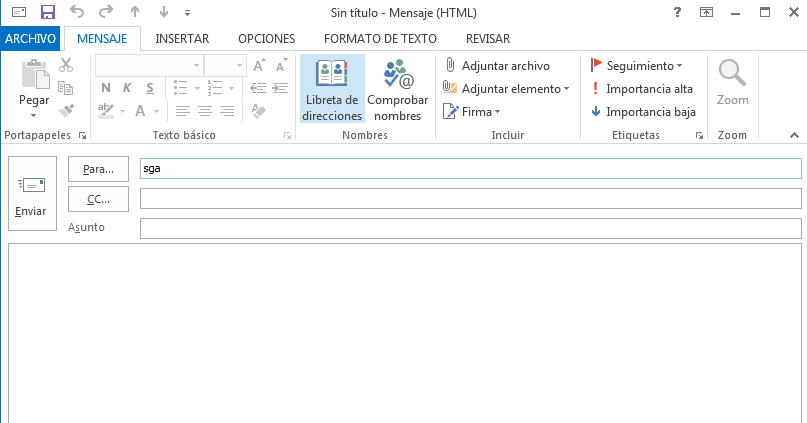Image resolution: width=807 pixels, height=423 pixels.
Task: Open the font color dropdown arrow
Action: 157,111
